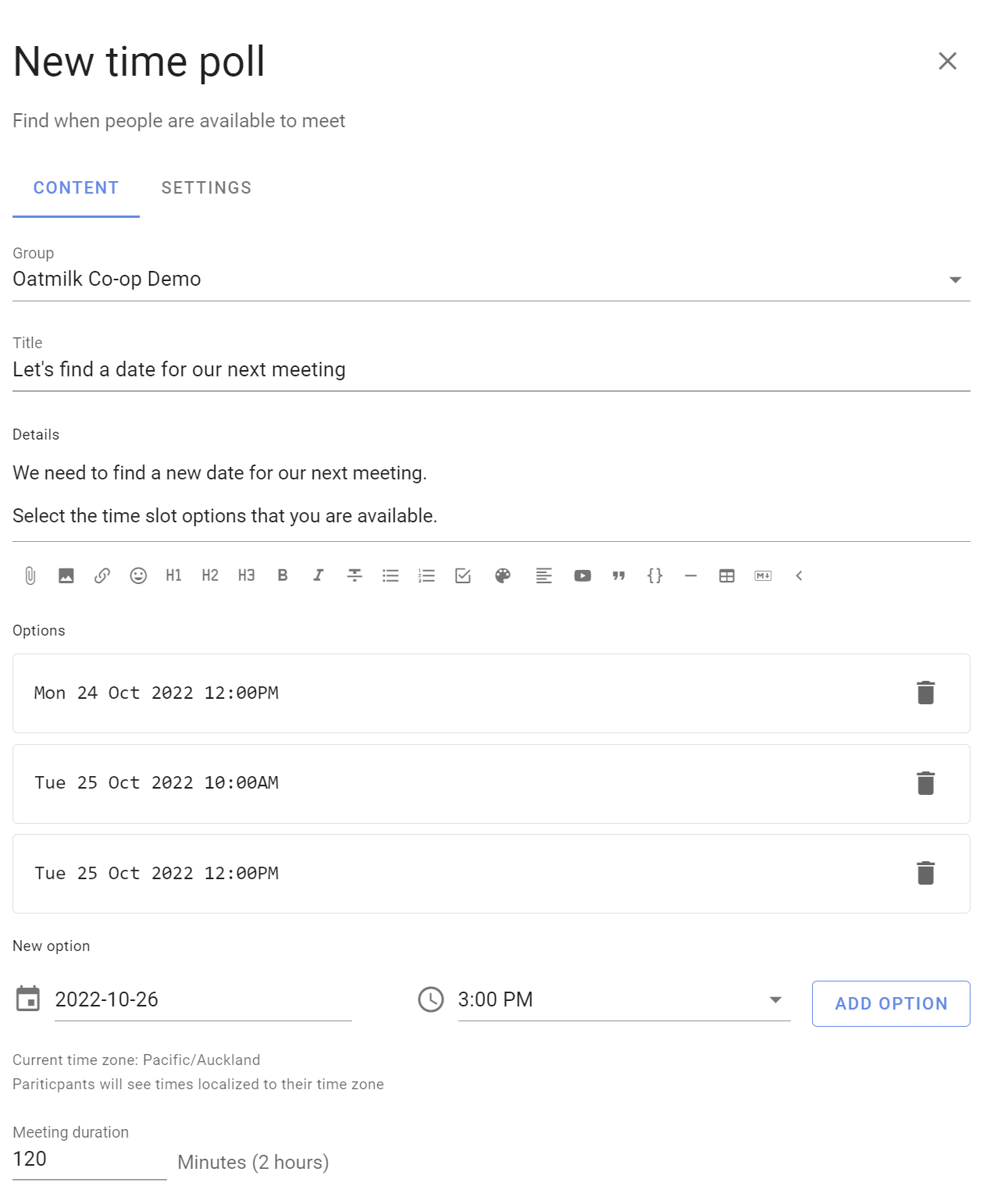The width and height of the screenshot is (983, 1204).
Task: Click the attach file paperclip icon
Action: pos(30,575)
